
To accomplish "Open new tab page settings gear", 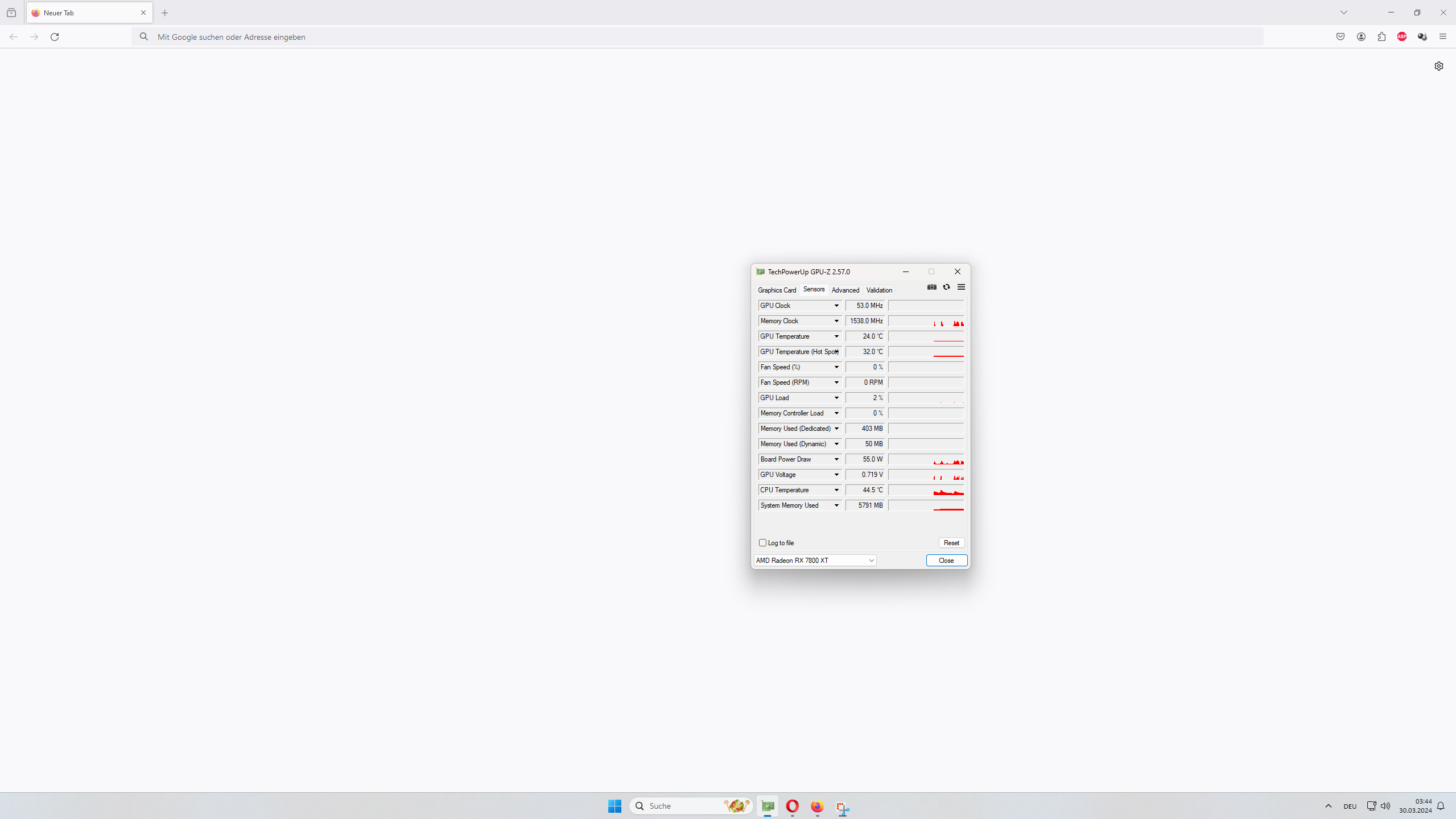I will click(1438, 66).
